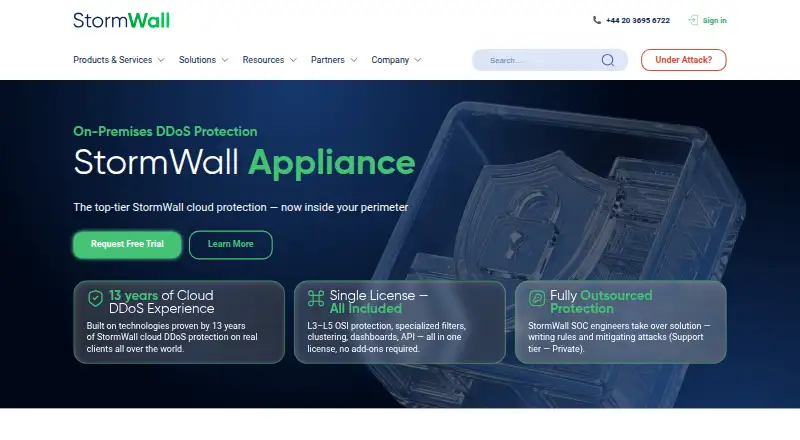Click the 'Single License — All Included' heading

(x=379, y=302)
